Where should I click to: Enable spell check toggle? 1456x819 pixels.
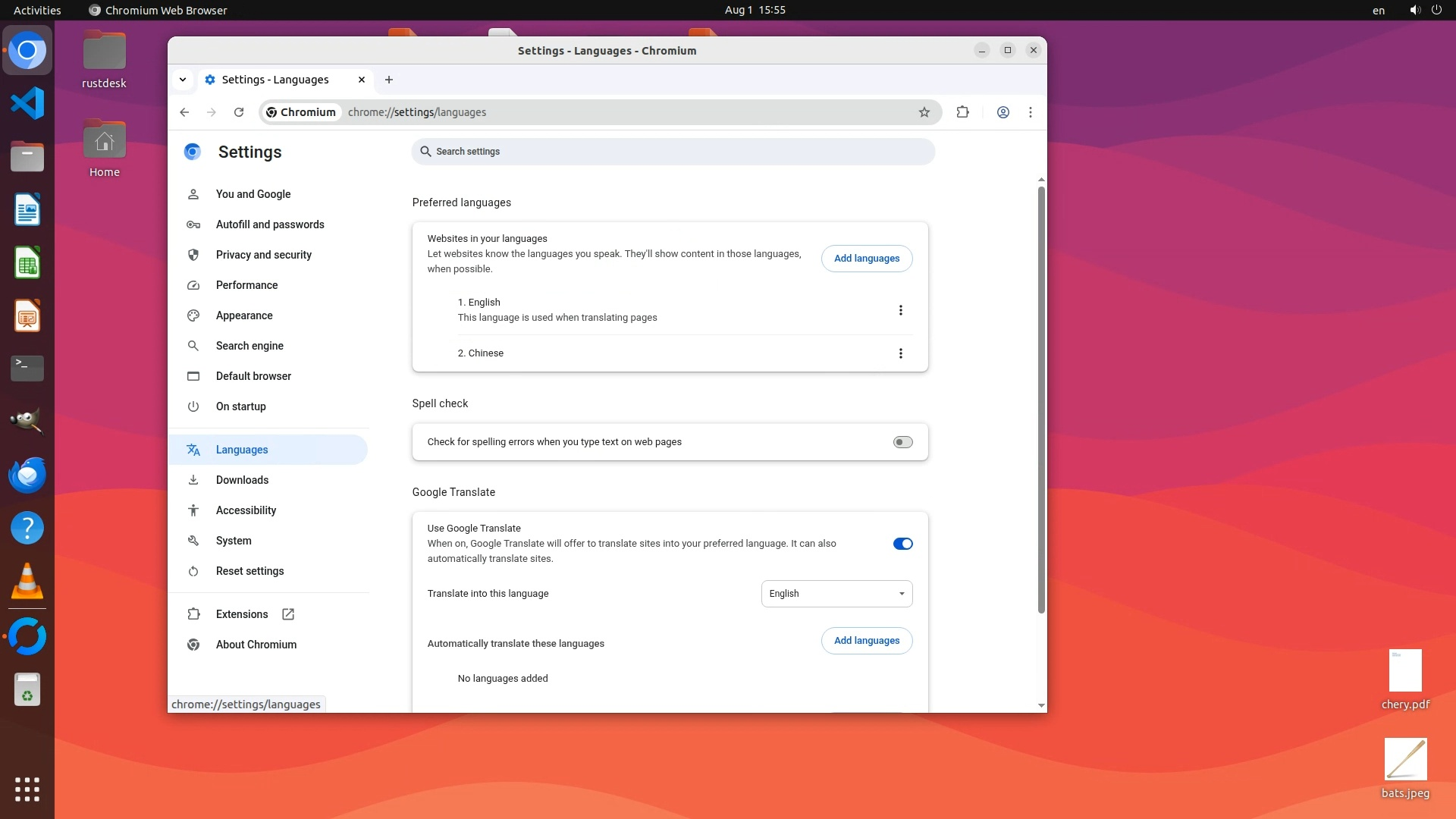point(902,442)
